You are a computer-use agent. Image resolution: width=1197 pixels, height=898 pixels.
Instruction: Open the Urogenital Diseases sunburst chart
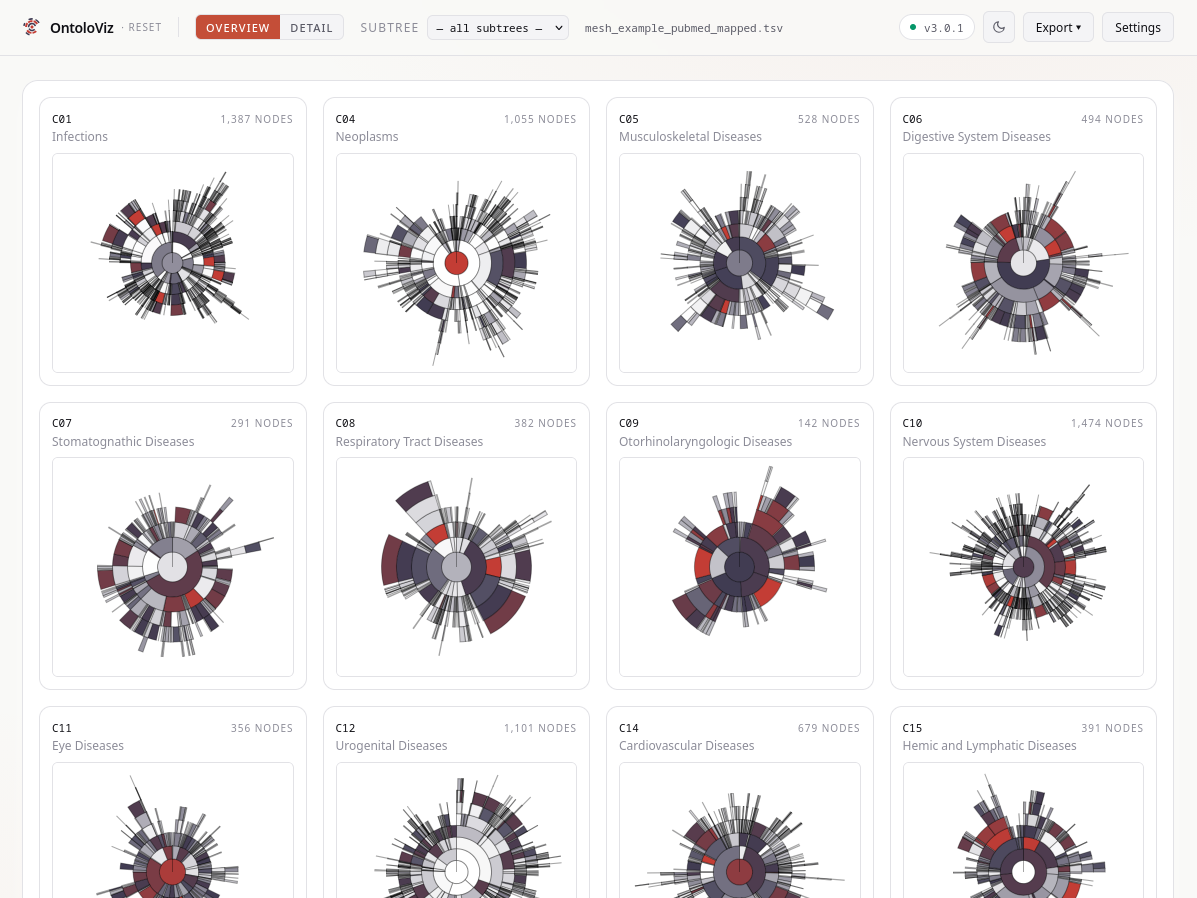point(457,830)
